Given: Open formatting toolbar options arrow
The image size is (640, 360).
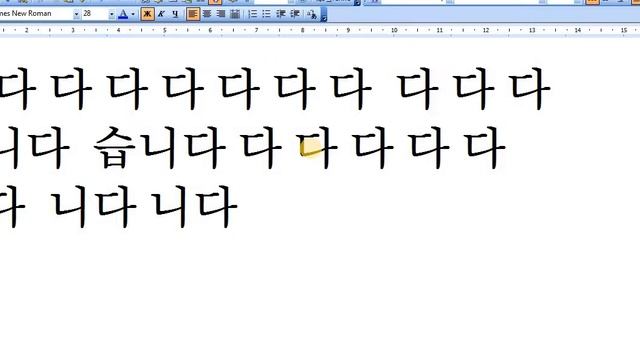Looking at the screenshot, I should (x=324, y=15).
